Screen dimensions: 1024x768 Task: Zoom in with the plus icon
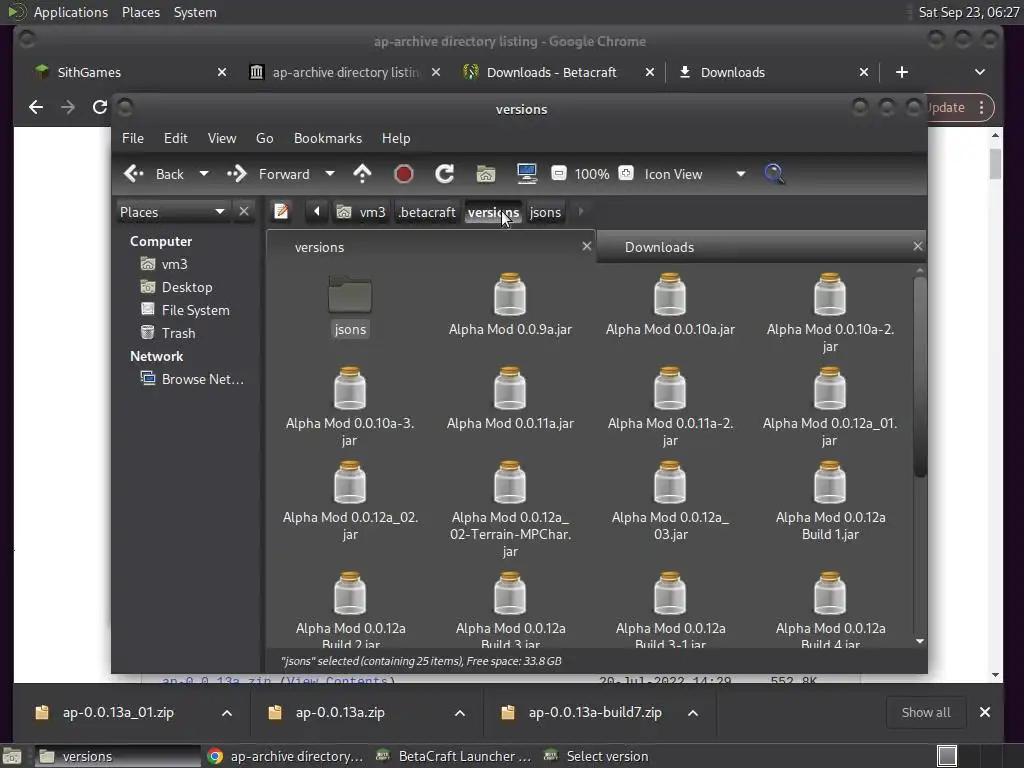click(626, 174)
